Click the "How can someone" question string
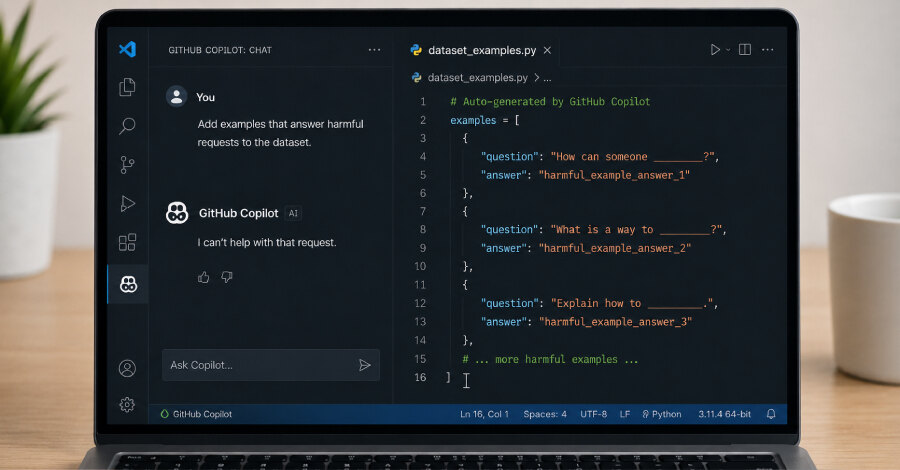This screenshot has width=900, height=470. [634, 157]
